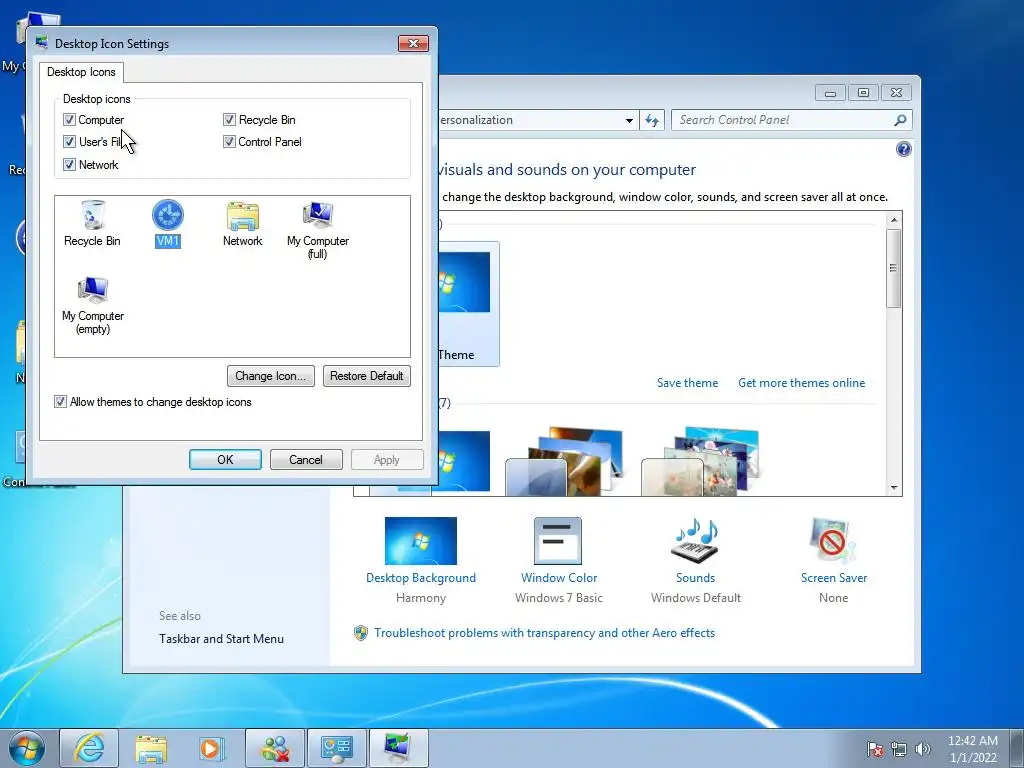Click the refresh button beside address bar
The width and height of the screenshot is (1024, 768).
(x=652, y=120)
